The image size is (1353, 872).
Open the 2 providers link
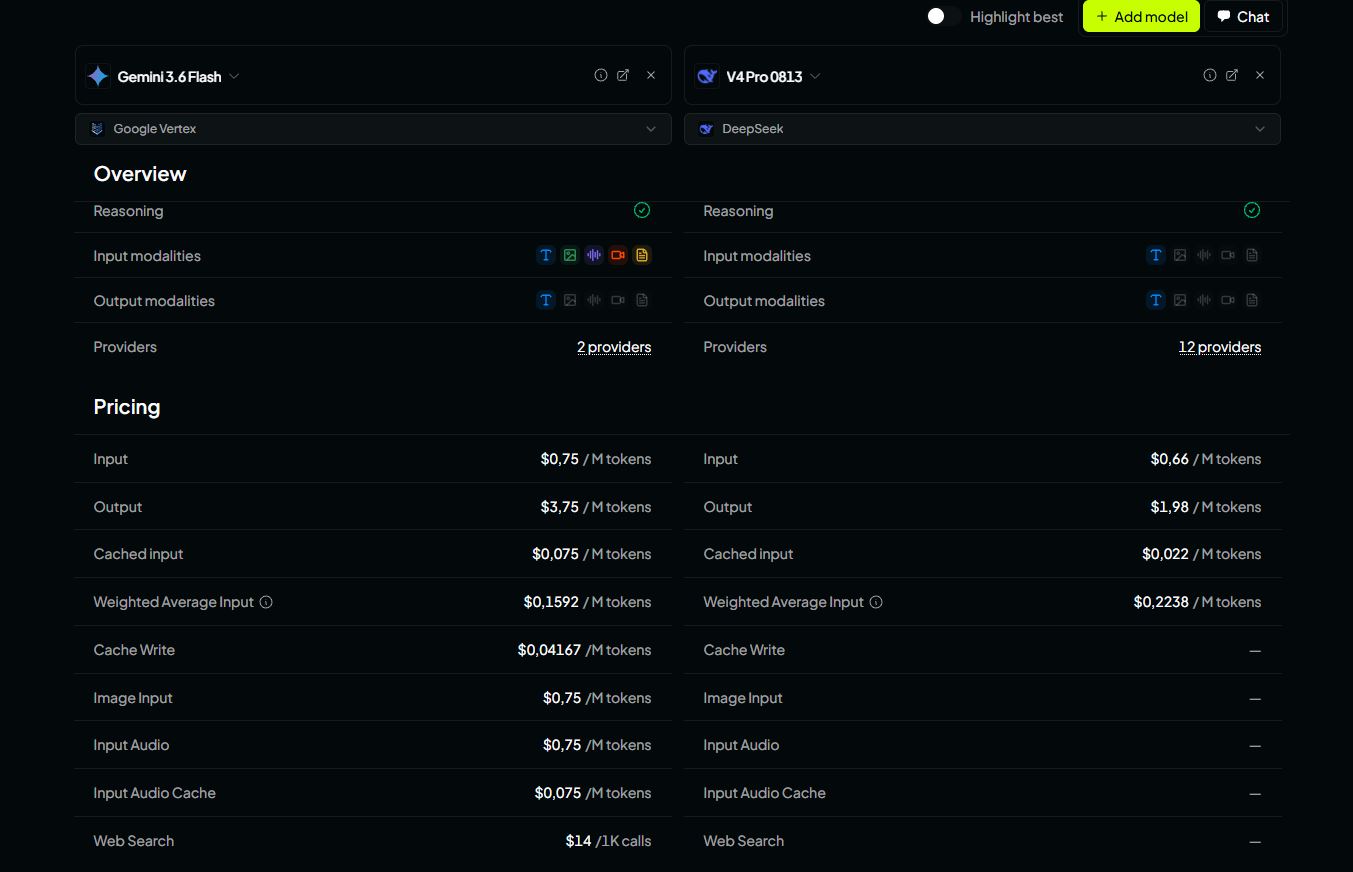(614, 347)
